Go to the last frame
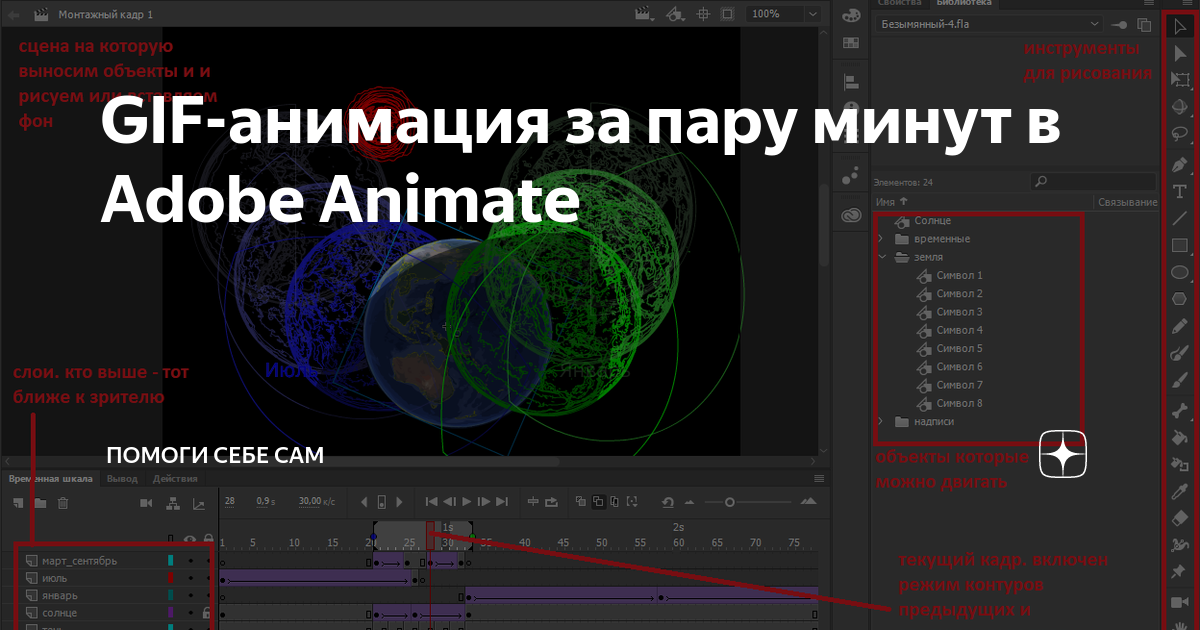 [x=501, y=502]
